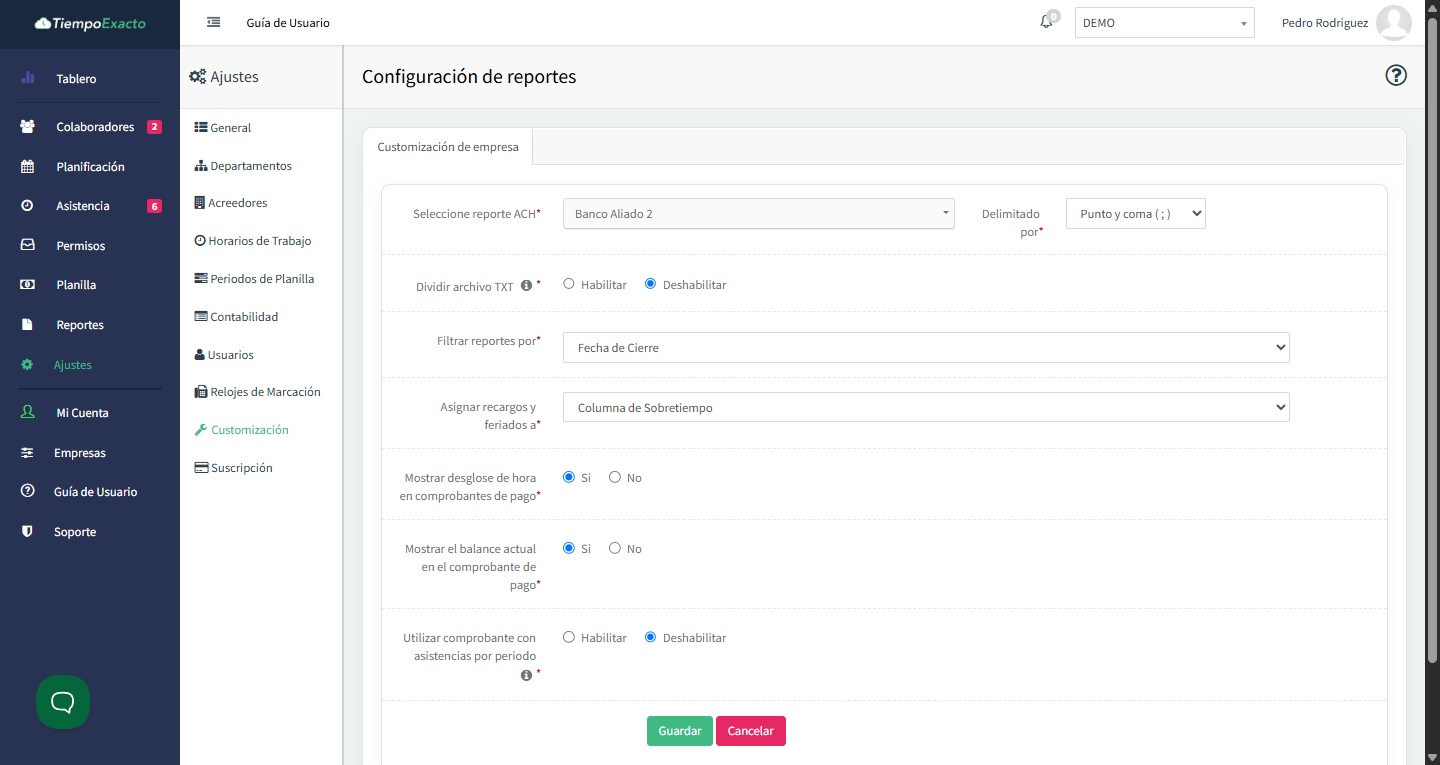Click the Tablero chart icon in sidebar
Viewport: 1440px width, 765px height.
point(28,78)
